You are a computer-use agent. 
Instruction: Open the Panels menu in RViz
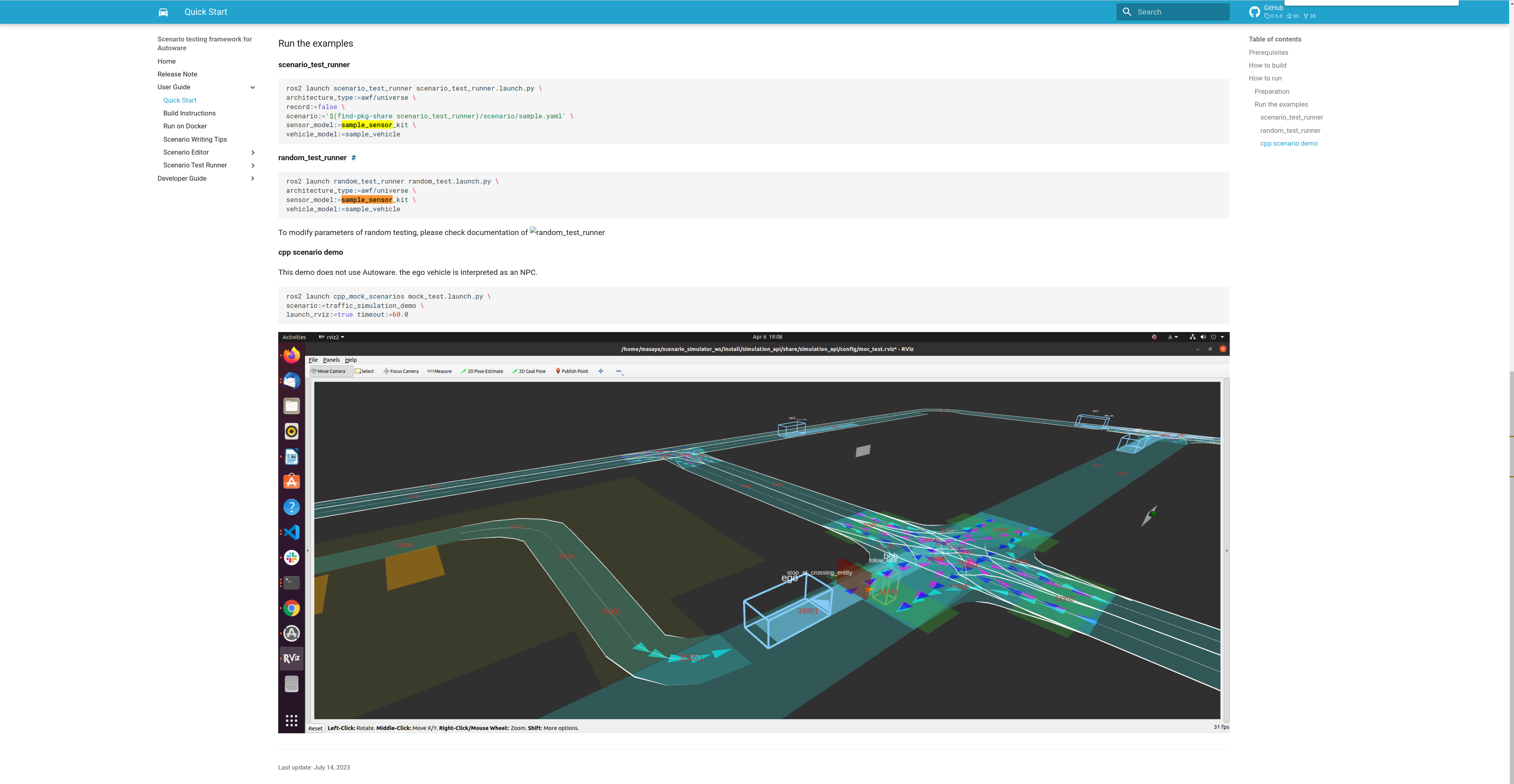(331, 359)
